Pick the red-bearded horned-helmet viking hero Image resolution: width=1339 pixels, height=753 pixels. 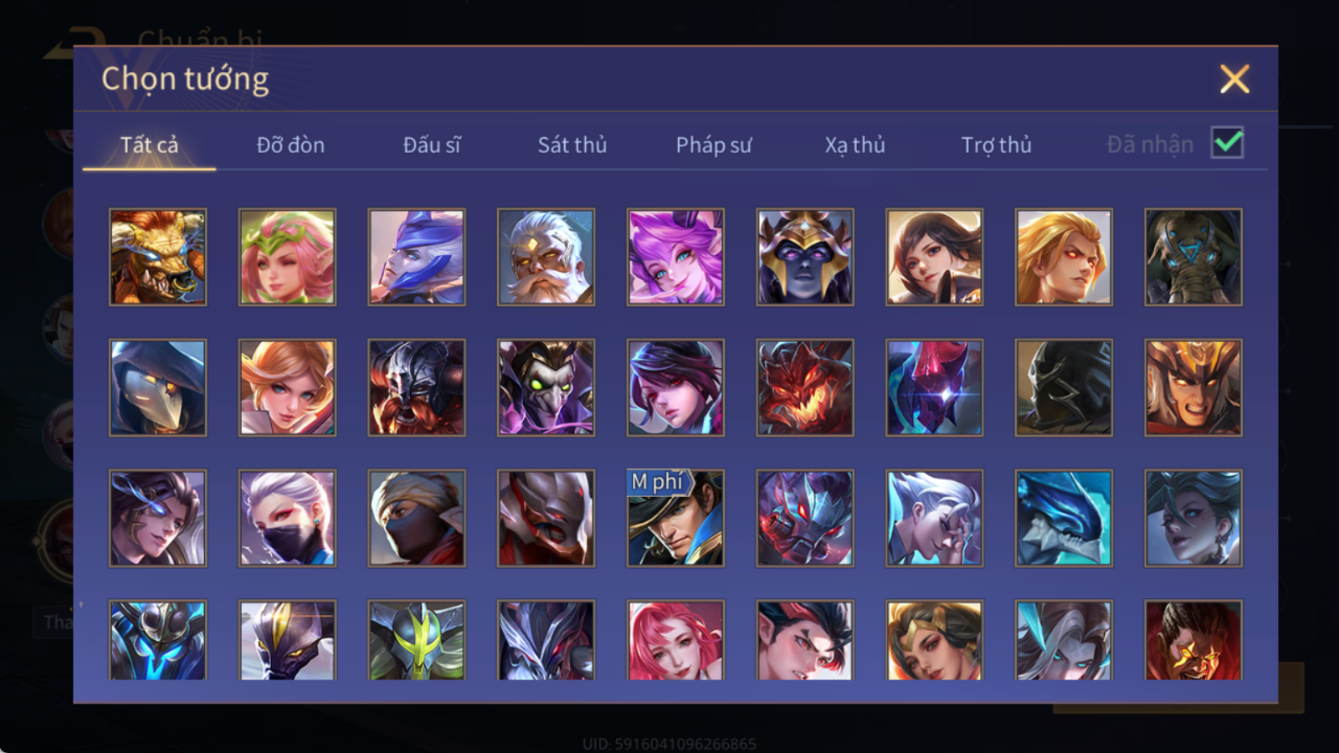(x=417, y=388)
